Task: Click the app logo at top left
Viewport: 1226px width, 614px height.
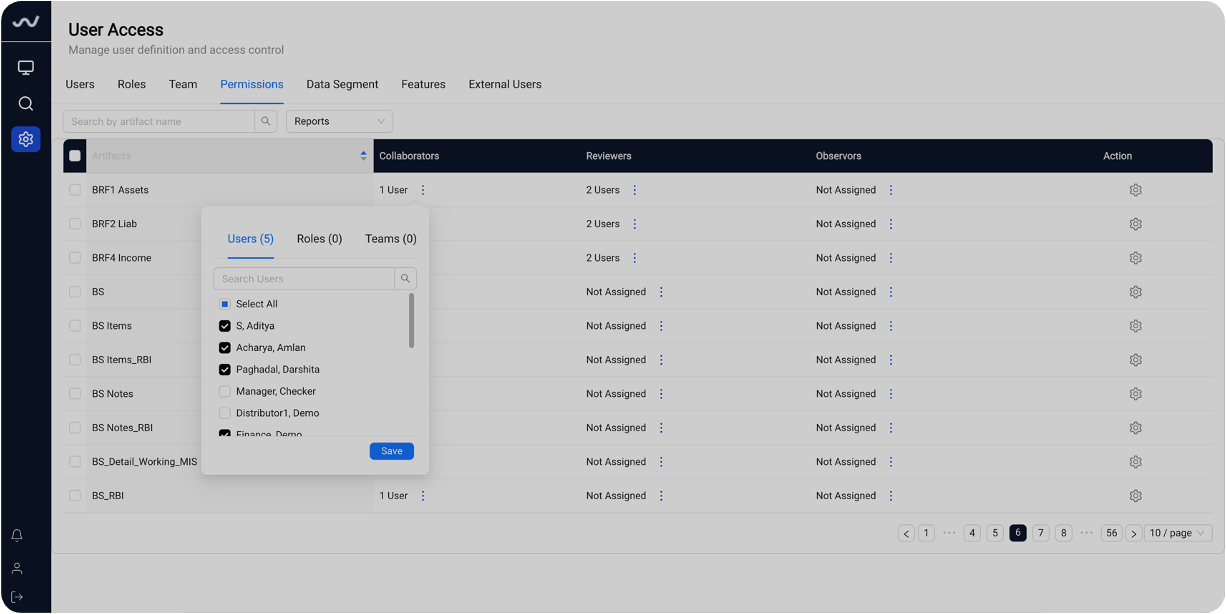Action: click(26, 22)
